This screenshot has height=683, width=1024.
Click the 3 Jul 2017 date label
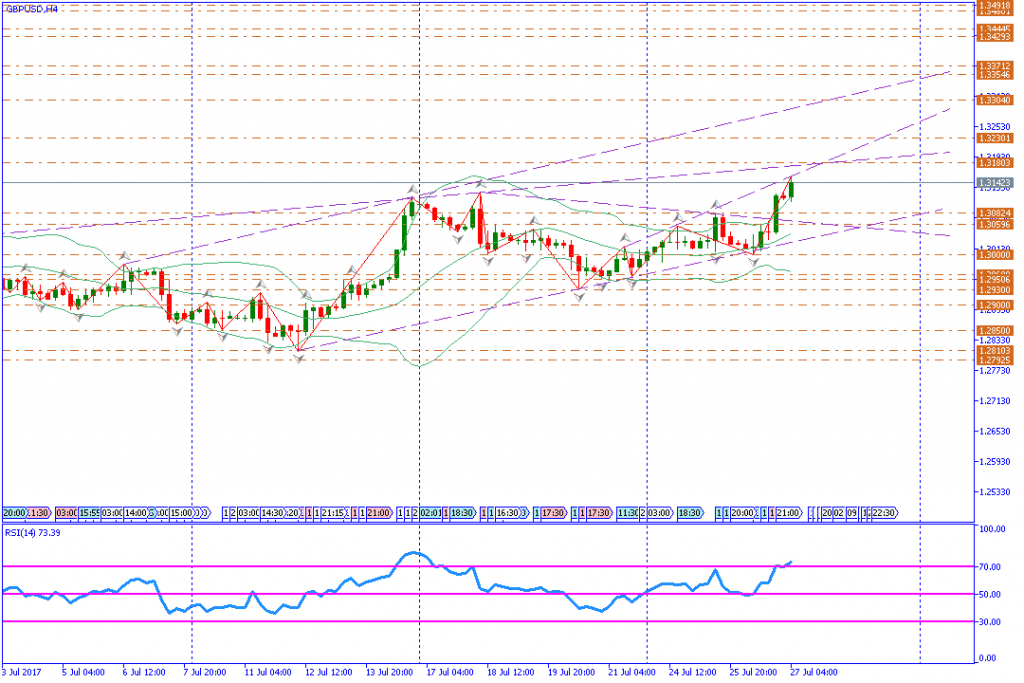(22, 673)
